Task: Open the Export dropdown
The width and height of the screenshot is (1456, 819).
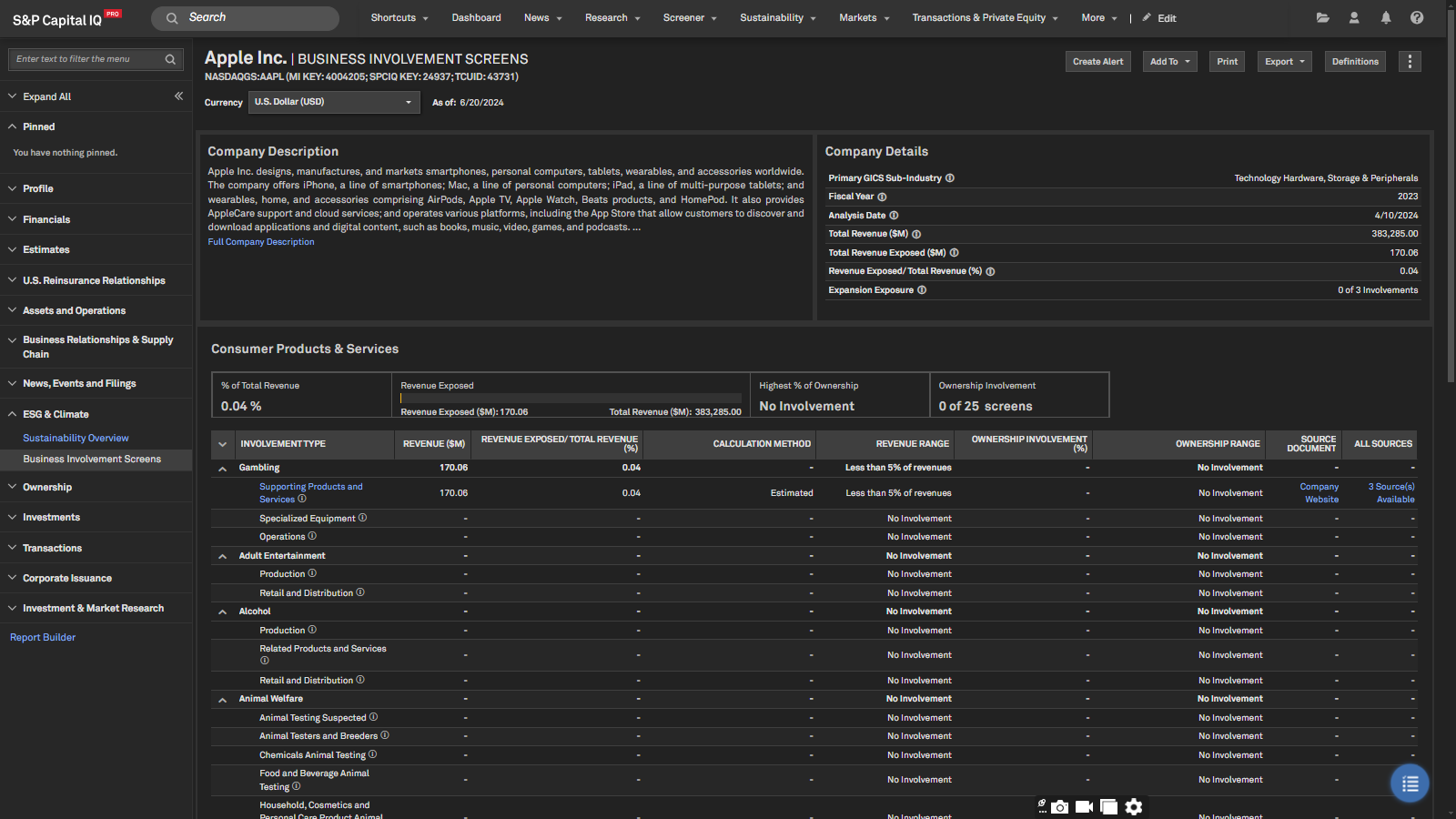Action: pyautogui.click(x=1284, y=61)
